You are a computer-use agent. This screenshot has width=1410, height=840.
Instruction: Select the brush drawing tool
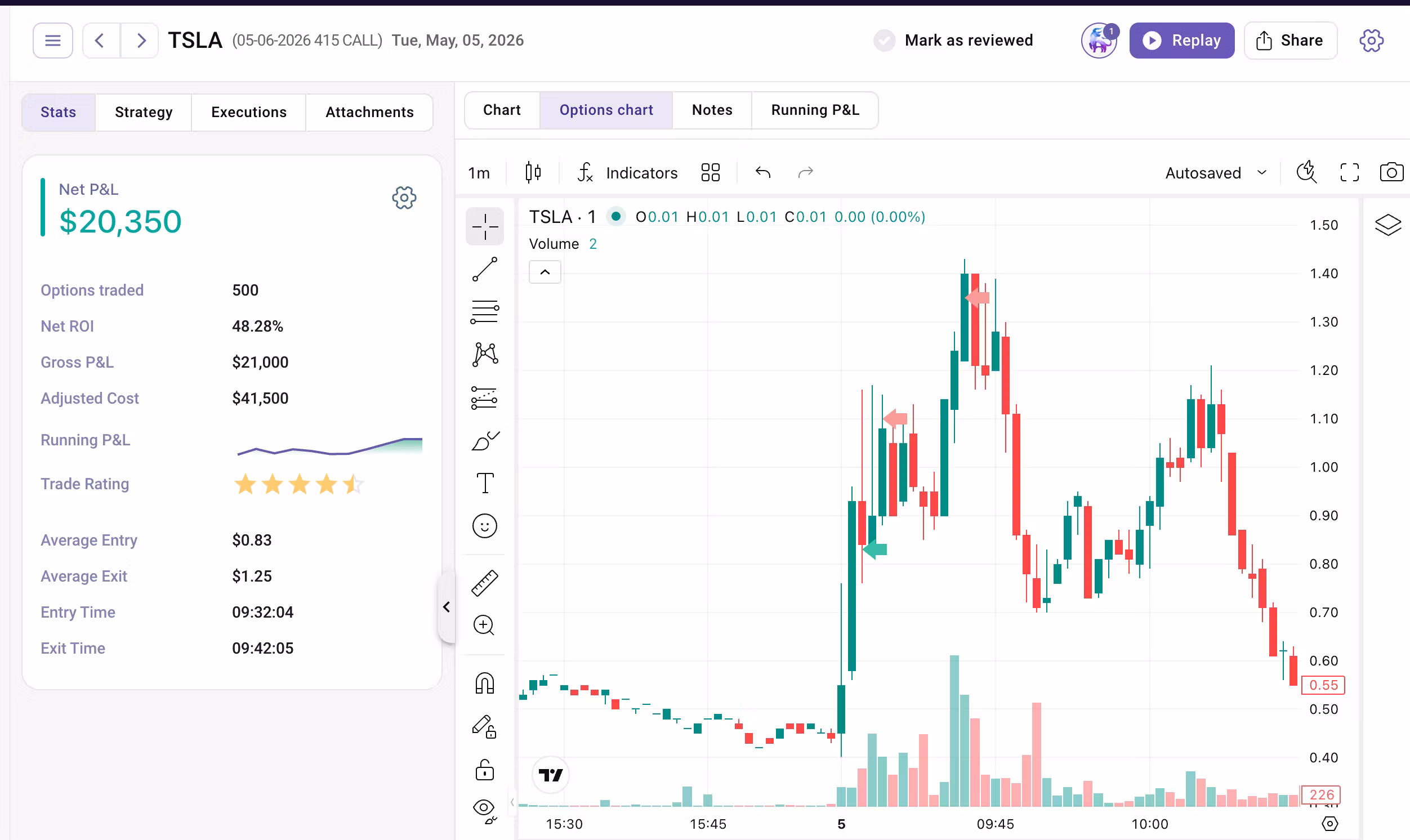485,440
